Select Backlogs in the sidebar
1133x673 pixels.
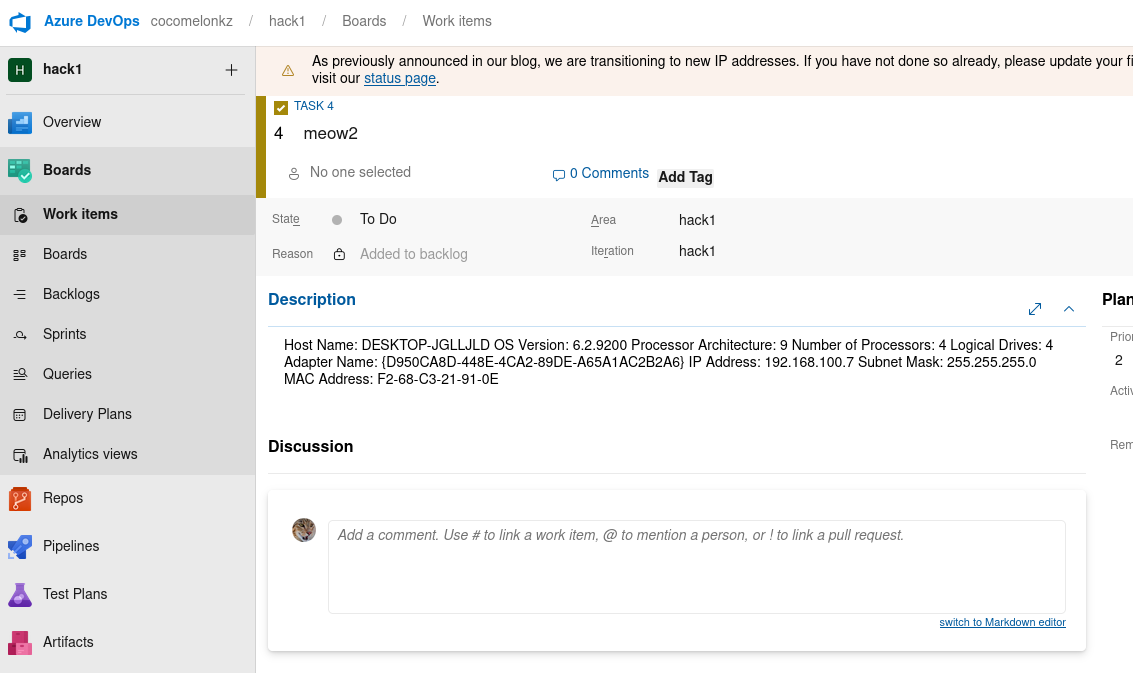click(x=71, y=294)
